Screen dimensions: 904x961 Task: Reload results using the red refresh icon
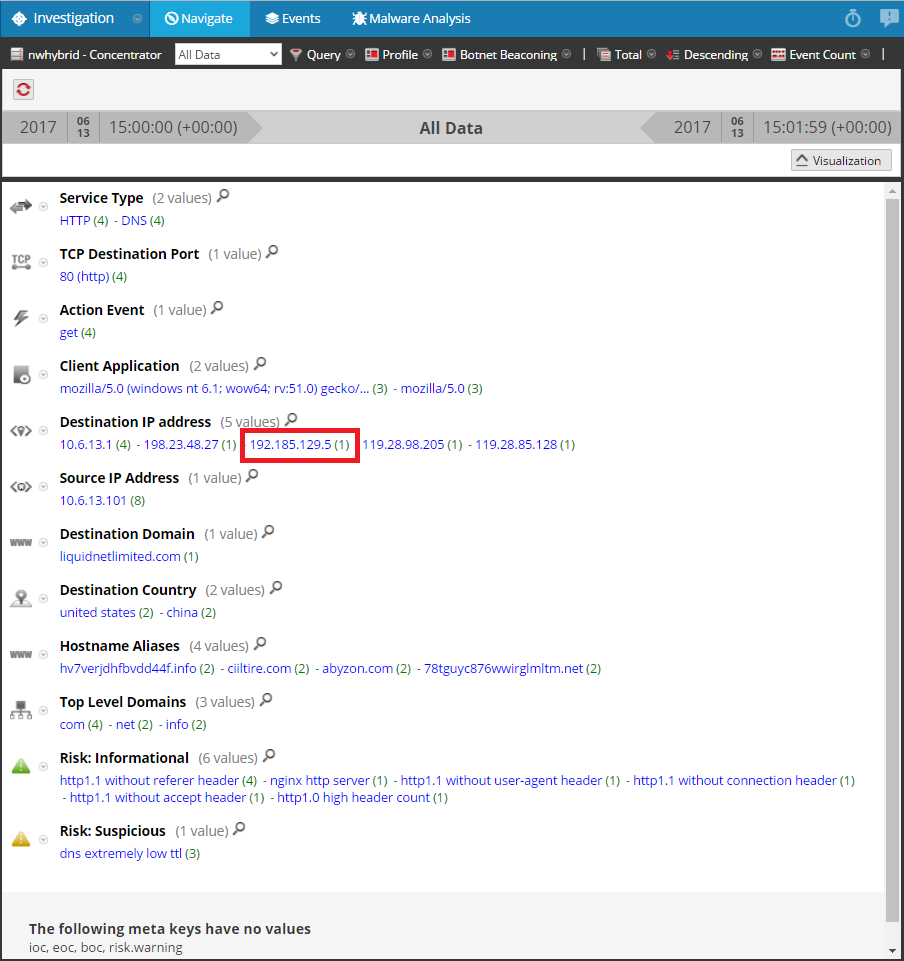(23, 89)
